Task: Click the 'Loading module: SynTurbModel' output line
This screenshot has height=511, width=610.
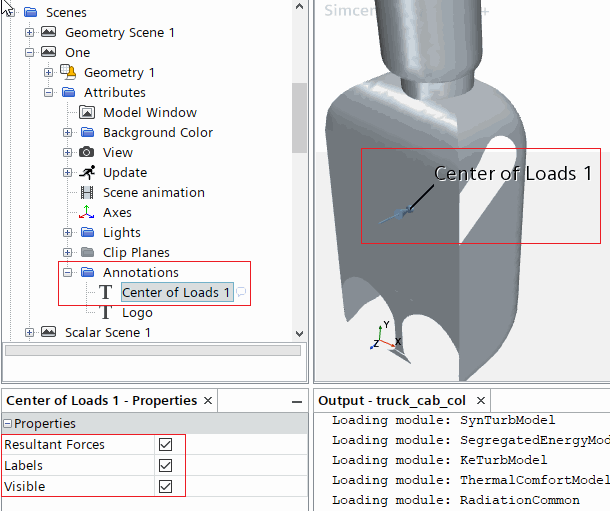Action: [x=443, y=420]
